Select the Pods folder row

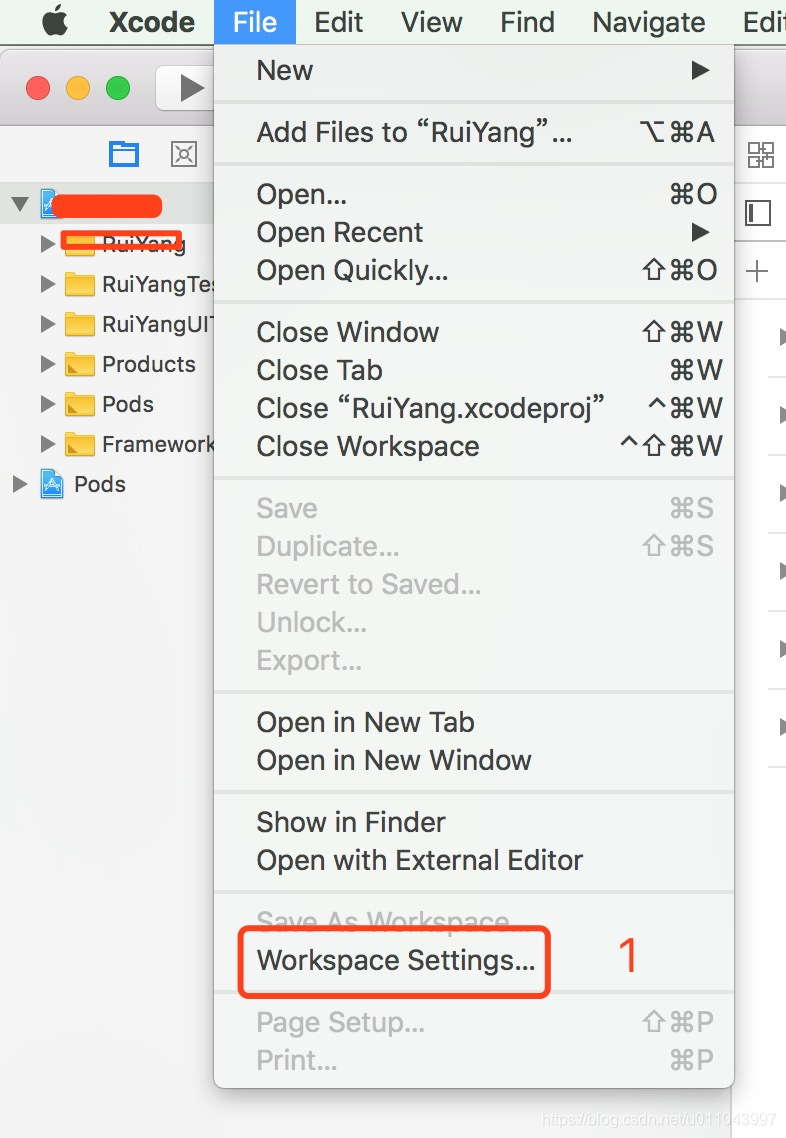coord(107,404)
